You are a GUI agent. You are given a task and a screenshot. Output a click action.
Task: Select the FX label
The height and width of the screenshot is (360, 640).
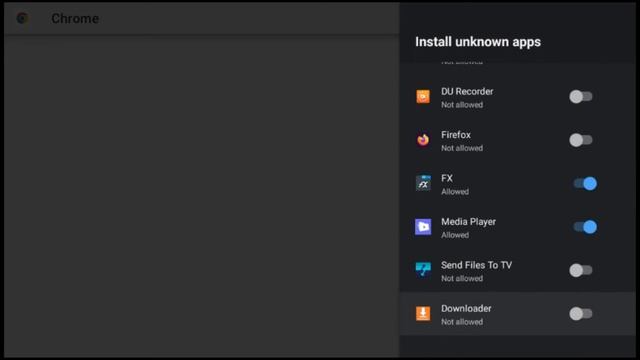pos(447,178)
